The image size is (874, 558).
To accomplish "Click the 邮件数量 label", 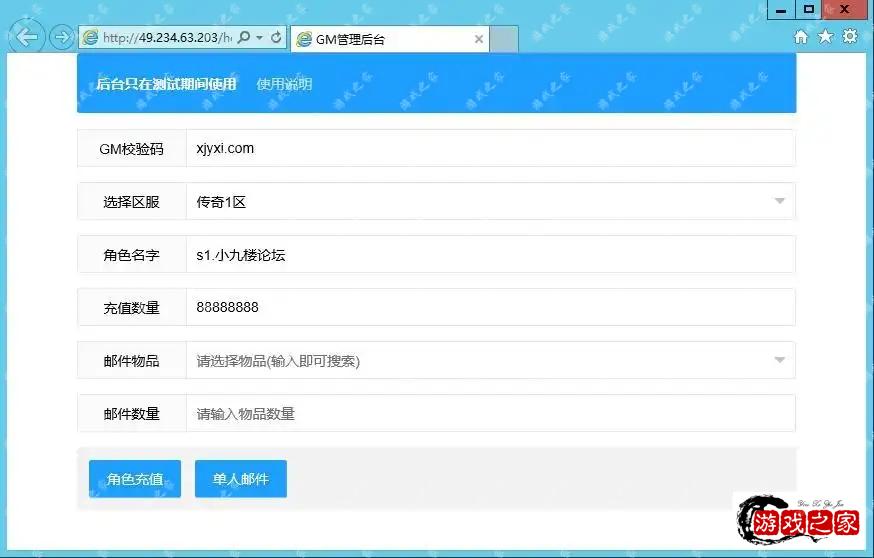I will point(132,414).
